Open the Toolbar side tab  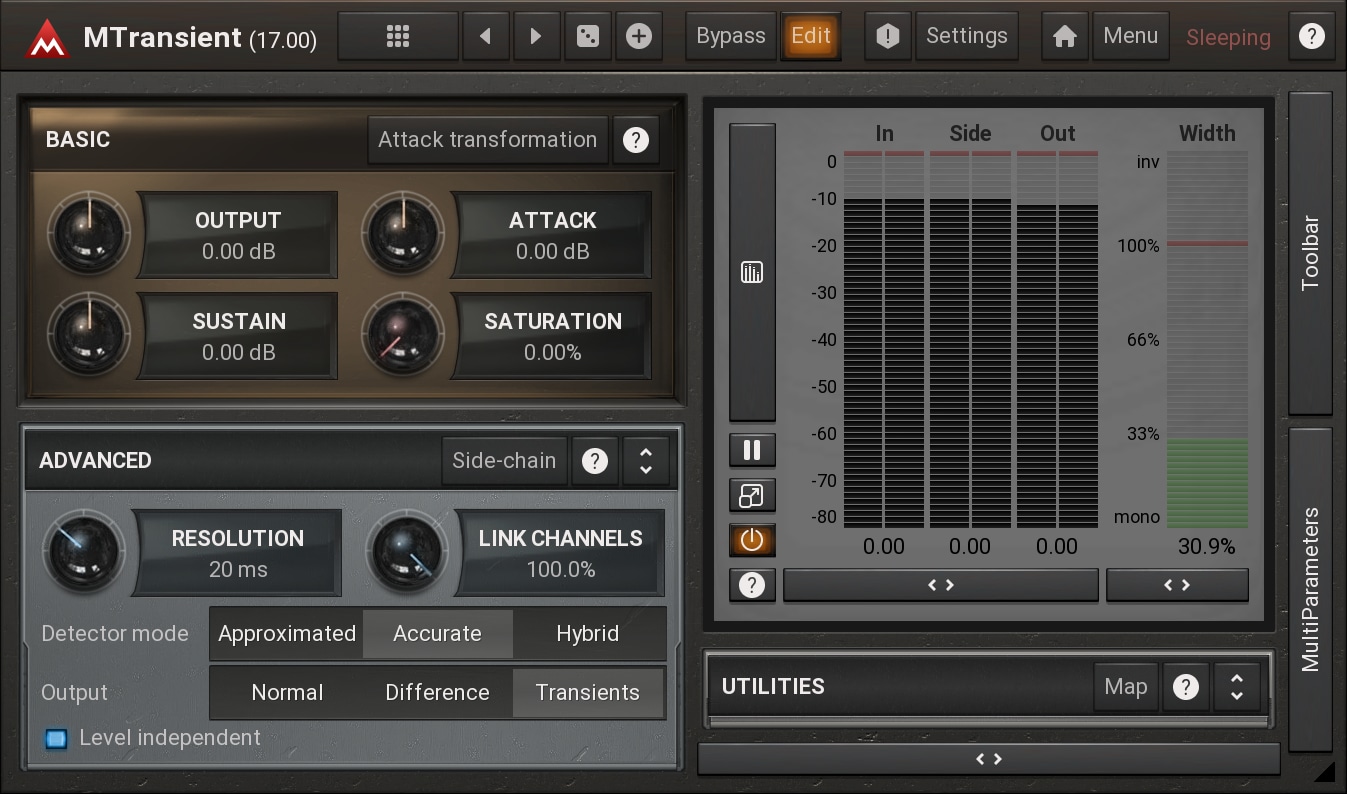tap(1310, 253)
